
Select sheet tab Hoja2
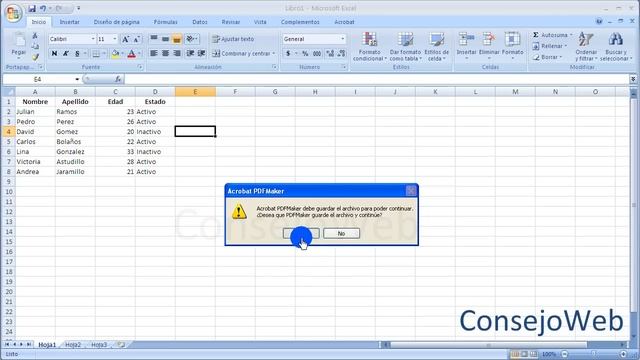(73, 345)
